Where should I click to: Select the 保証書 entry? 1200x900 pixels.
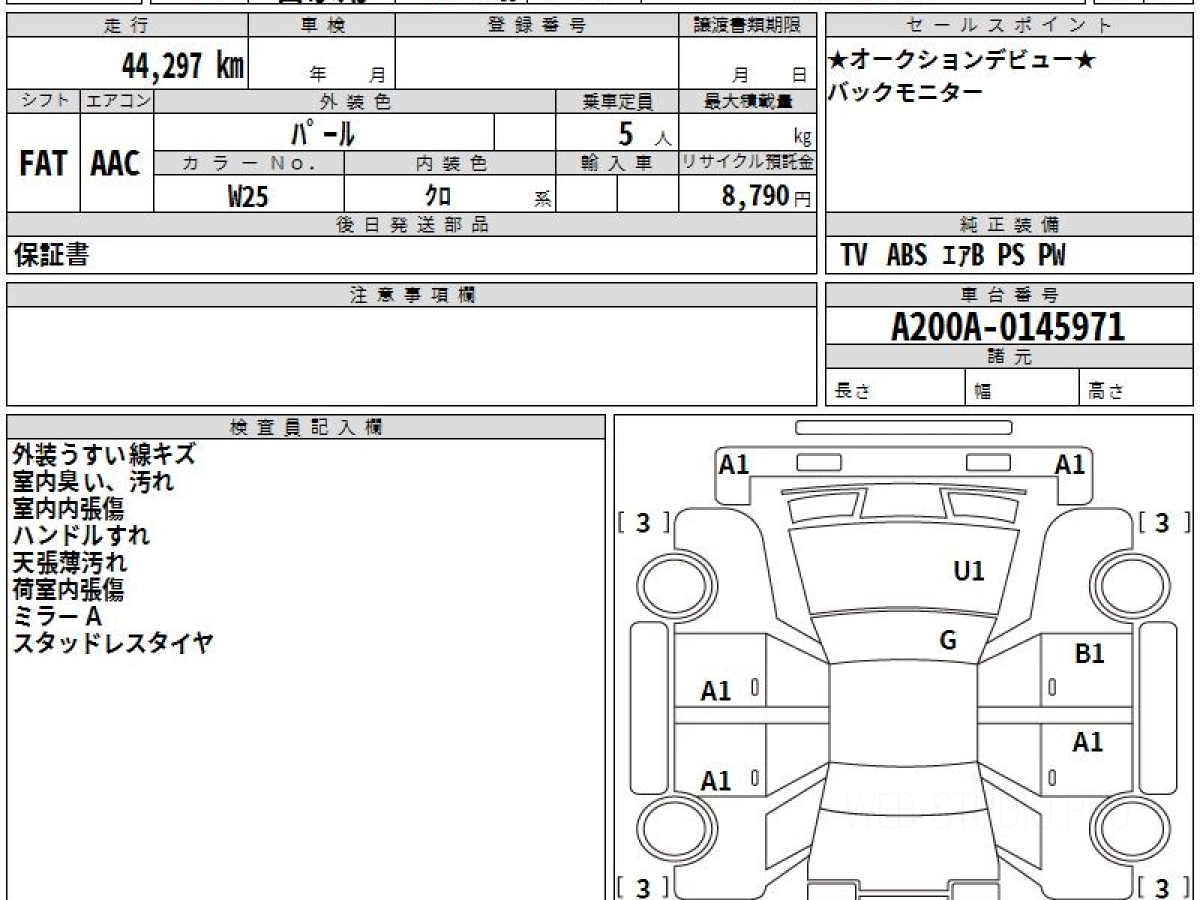tap(51, 255)
